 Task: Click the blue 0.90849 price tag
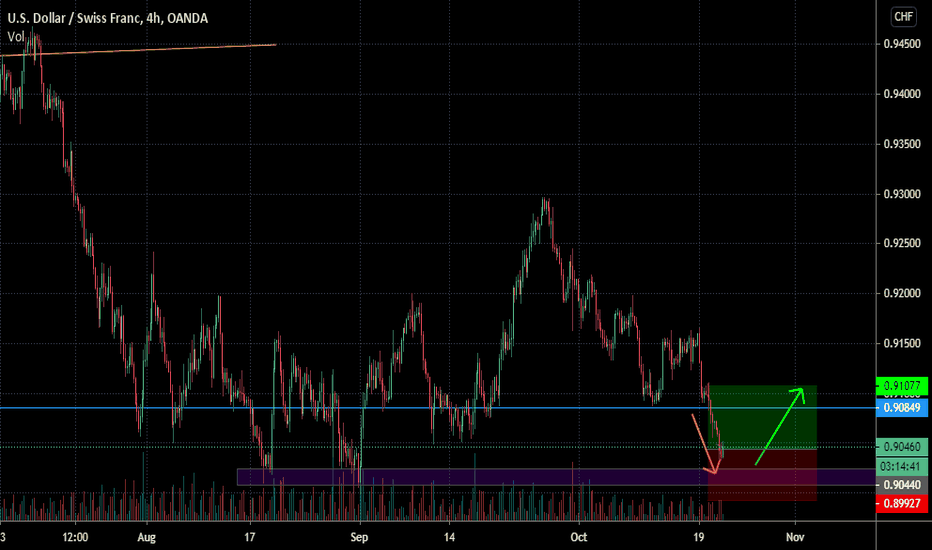pos(902,408)
